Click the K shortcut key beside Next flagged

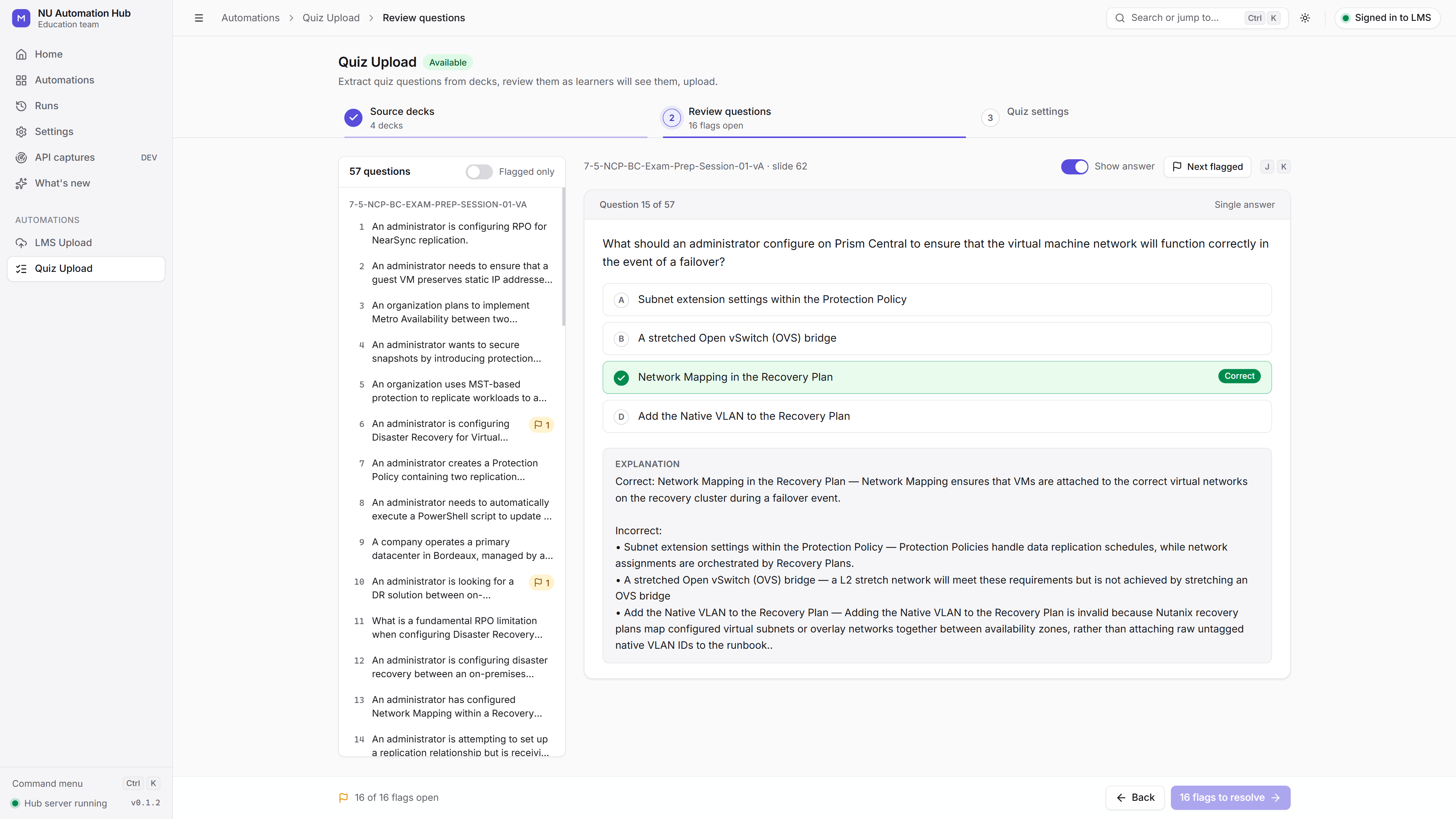click(x=1283, y=167)
